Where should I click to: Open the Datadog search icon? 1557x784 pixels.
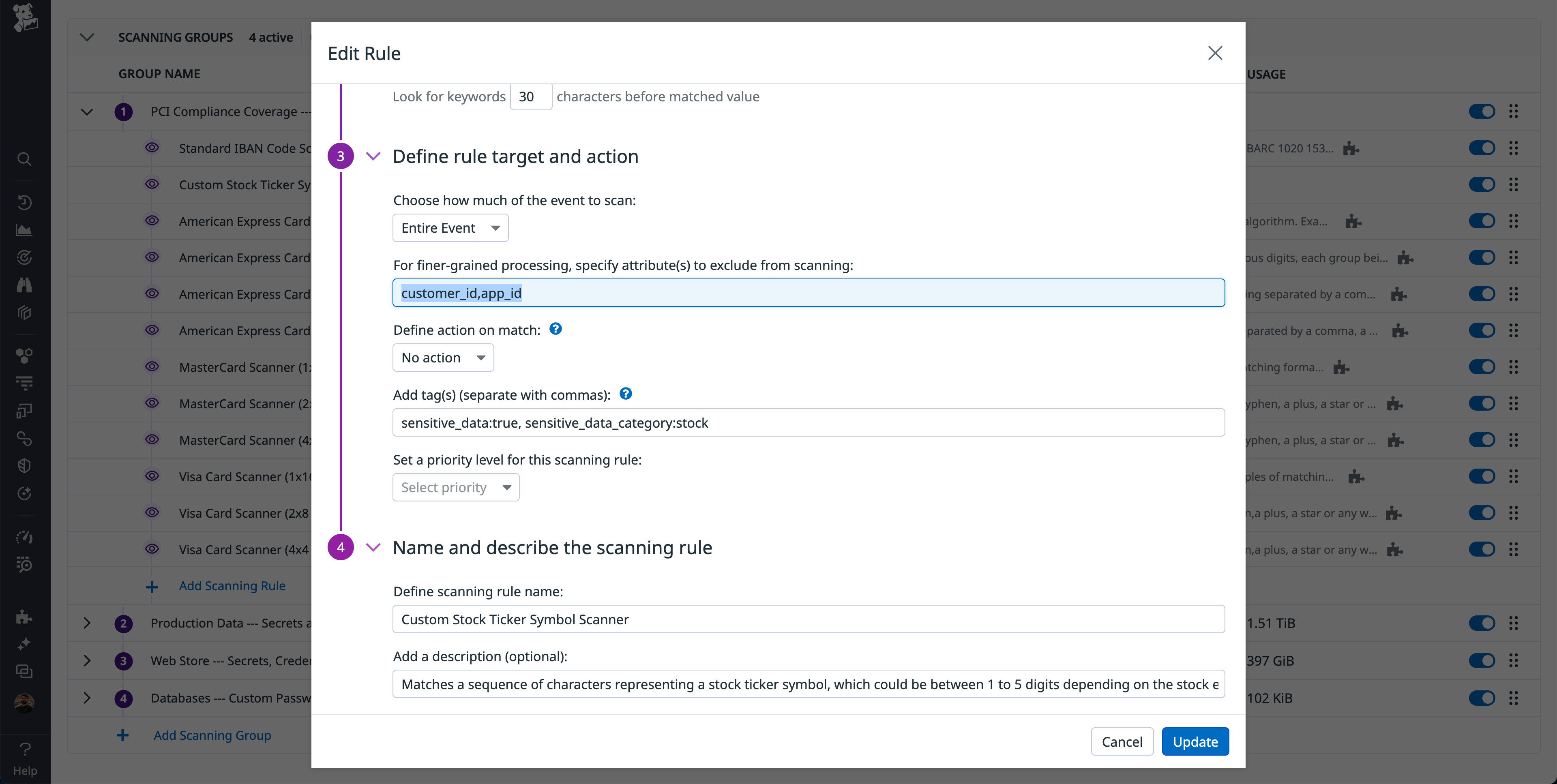click(24, 159)
